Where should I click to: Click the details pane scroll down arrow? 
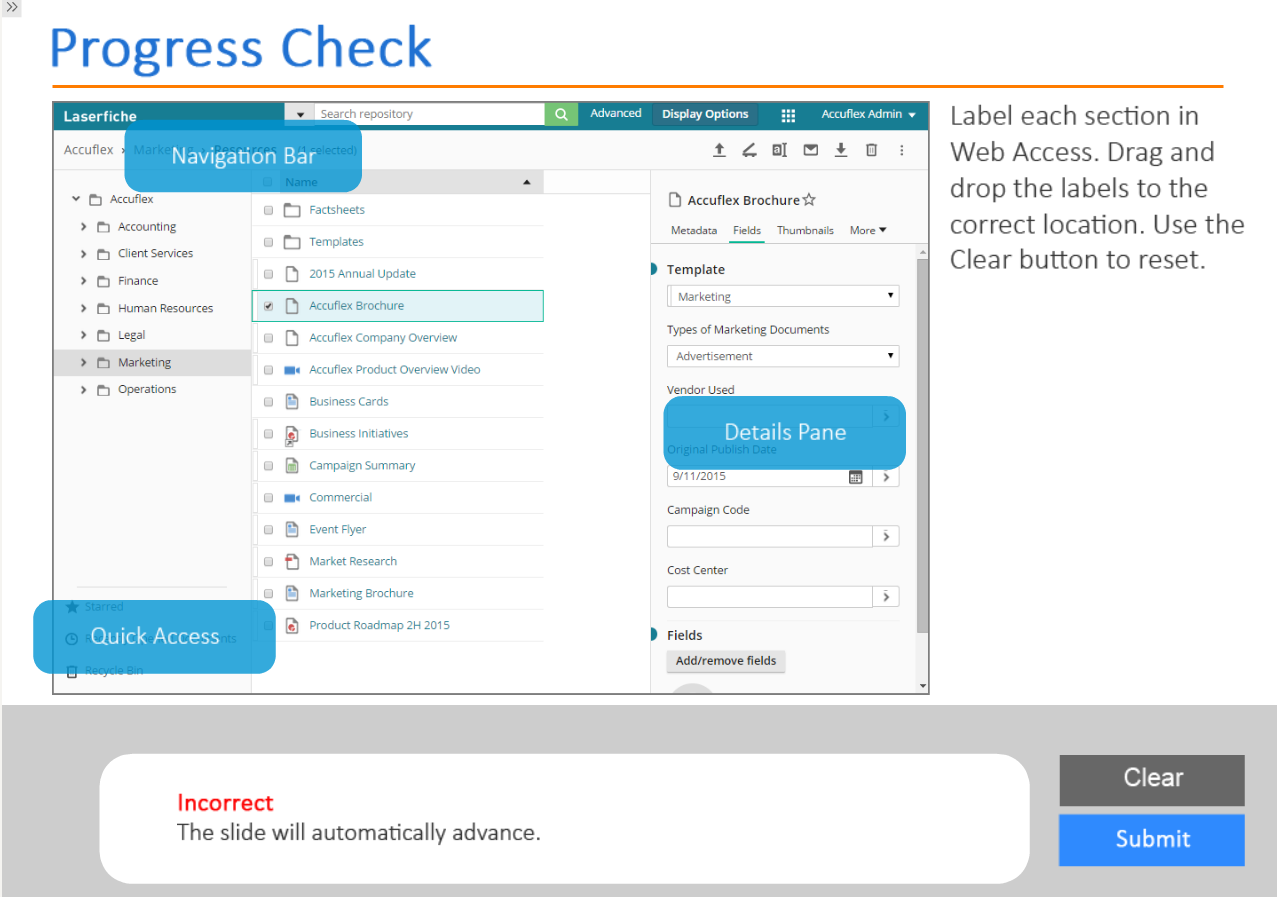pos(922,686)
